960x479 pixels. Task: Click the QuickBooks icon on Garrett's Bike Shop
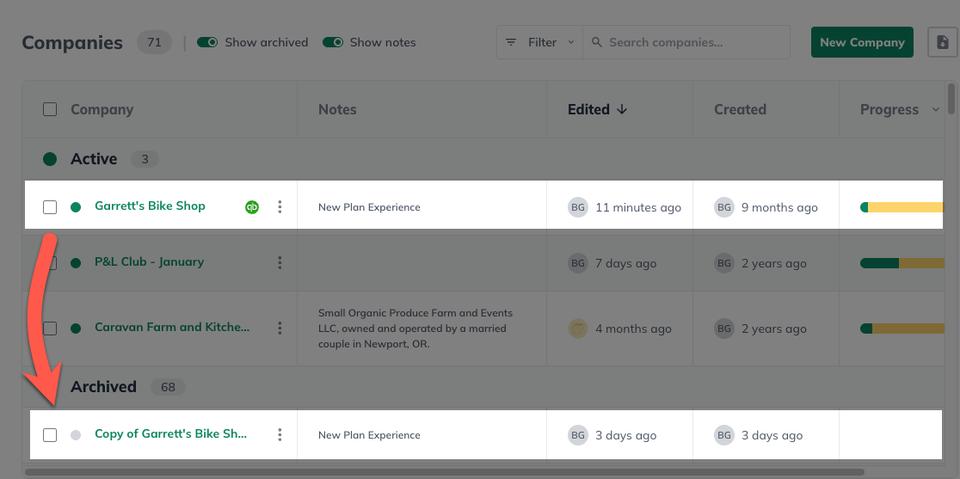[252, 207]
